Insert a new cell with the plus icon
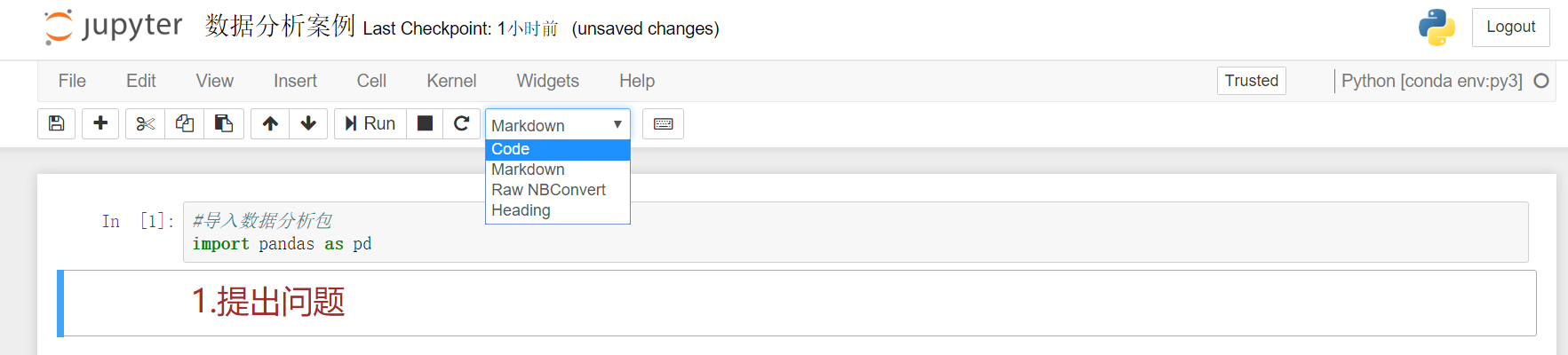 click(x=100, y=123)
